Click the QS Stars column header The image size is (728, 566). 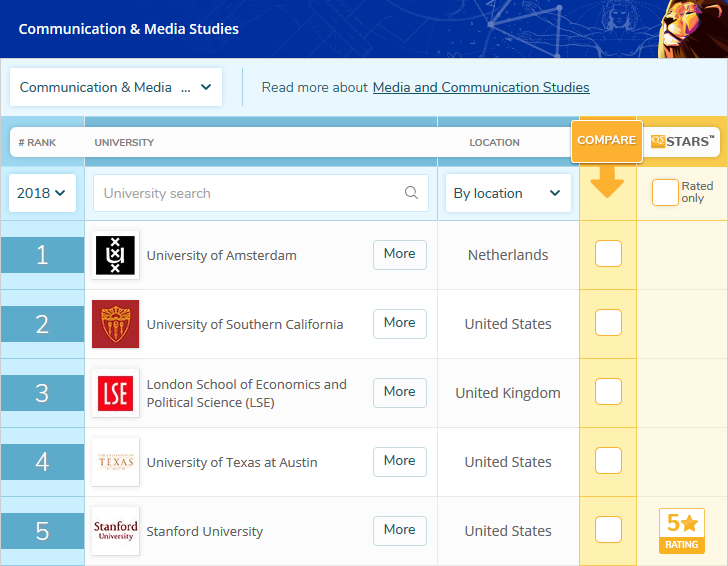pyautogui.click(x=682, y=142)
